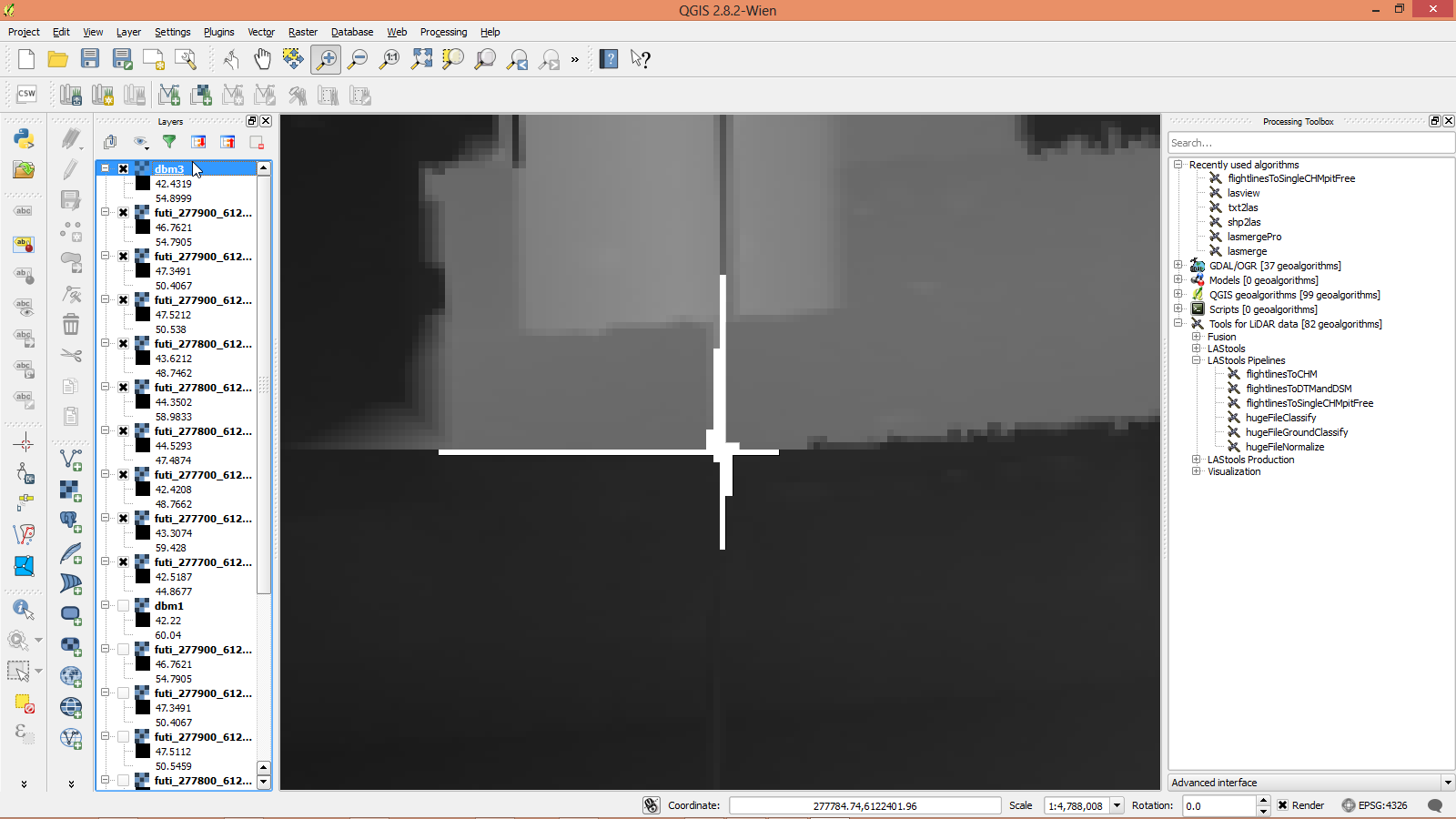Open the Advanced interface dropdown

coord(1447,783)
